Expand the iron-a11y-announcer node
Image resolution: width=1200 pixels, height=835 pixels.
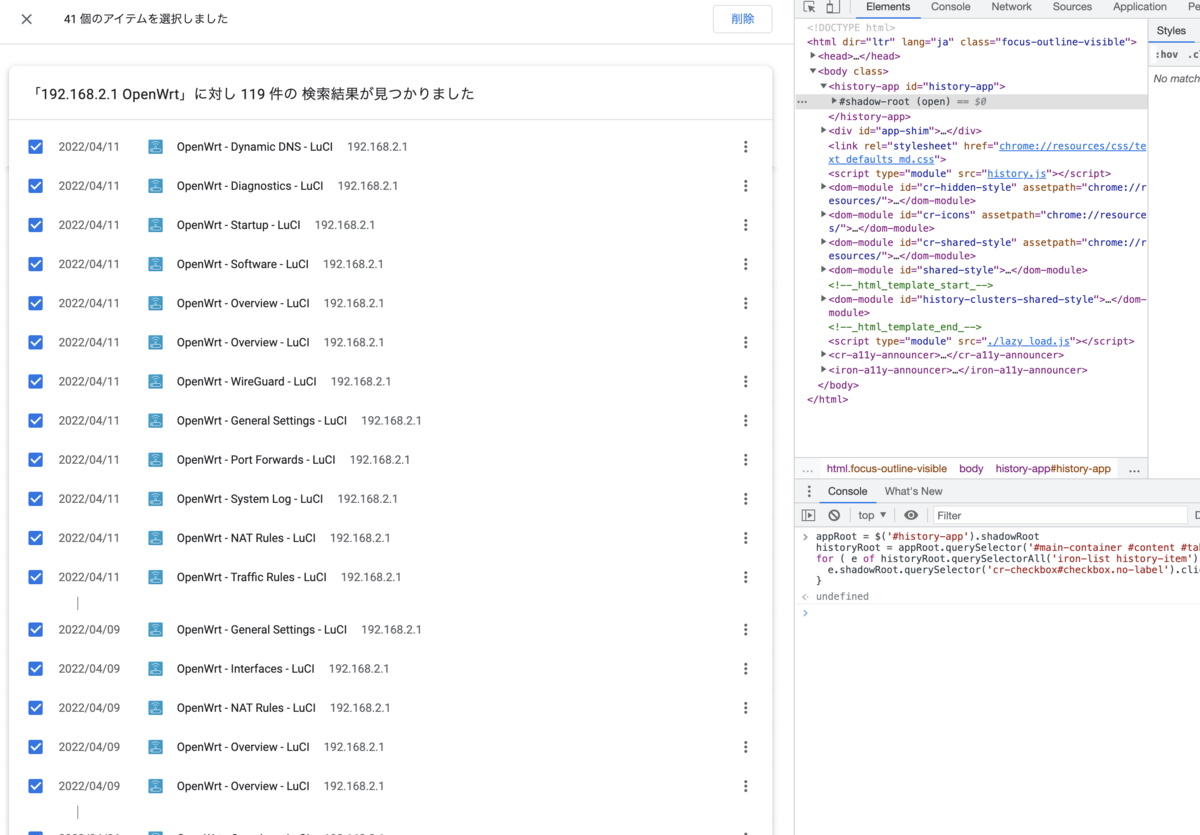coord(824,370)
